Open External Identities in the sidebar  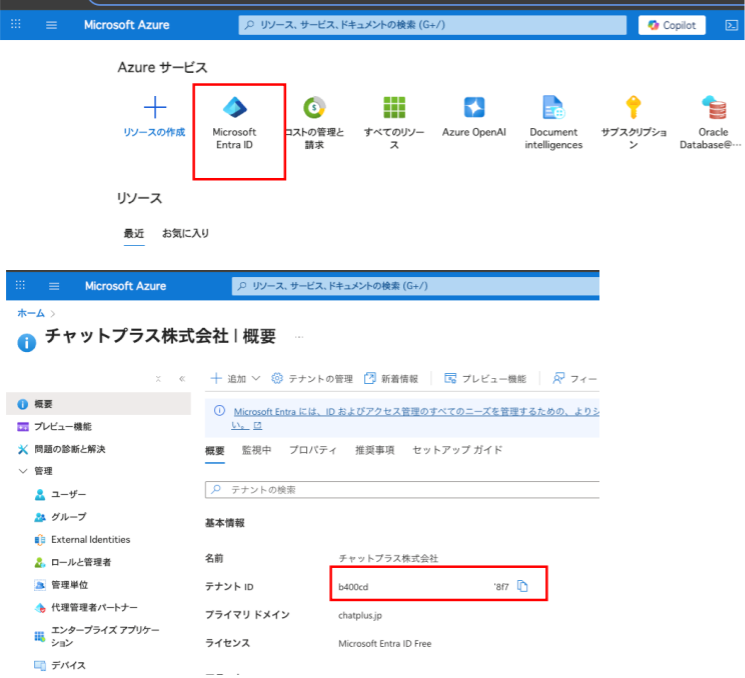pos(90,540)
